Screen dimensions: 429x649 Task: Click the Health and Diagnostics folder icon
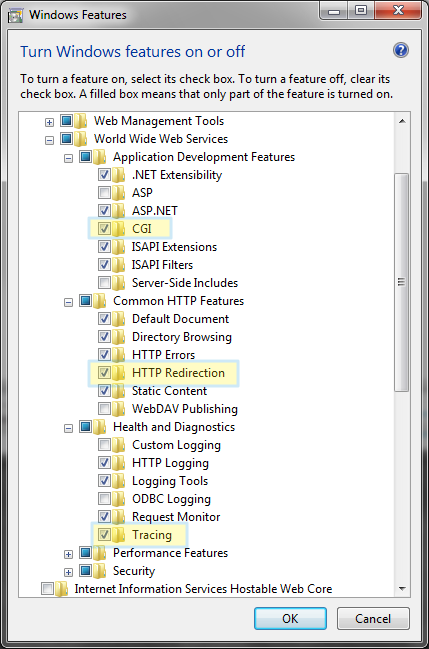point(99,427)
